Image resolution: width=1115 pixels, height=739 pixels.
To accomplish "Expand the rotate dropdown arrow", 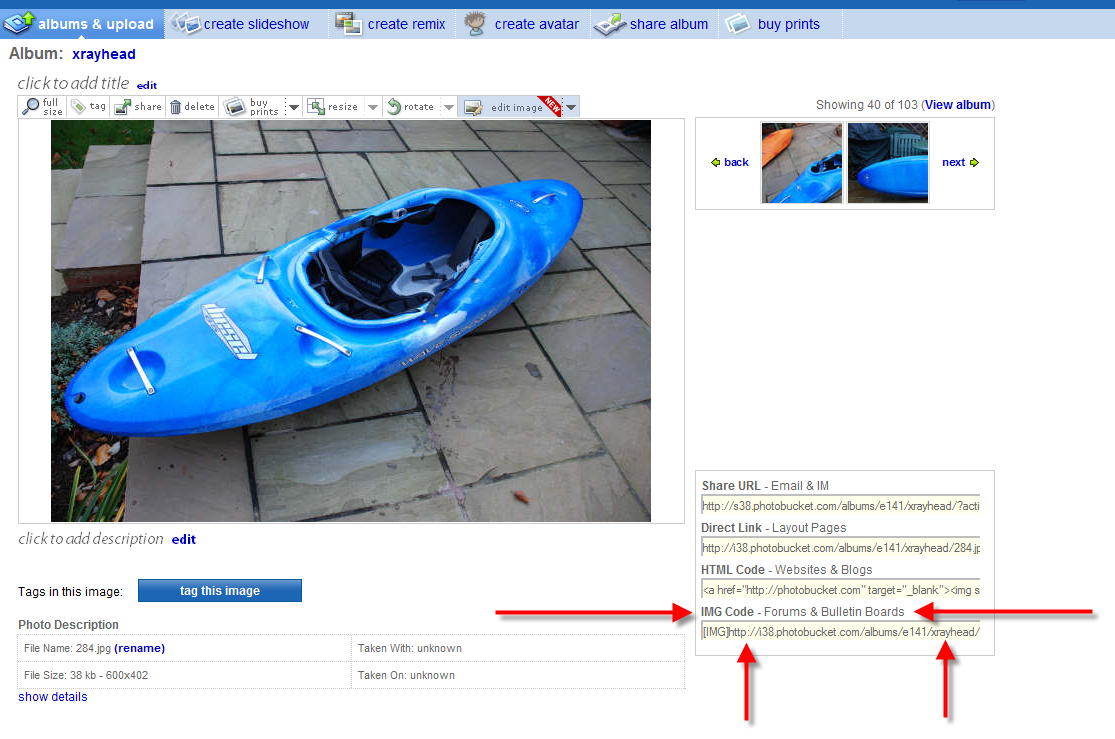I will tap(449, 108).
